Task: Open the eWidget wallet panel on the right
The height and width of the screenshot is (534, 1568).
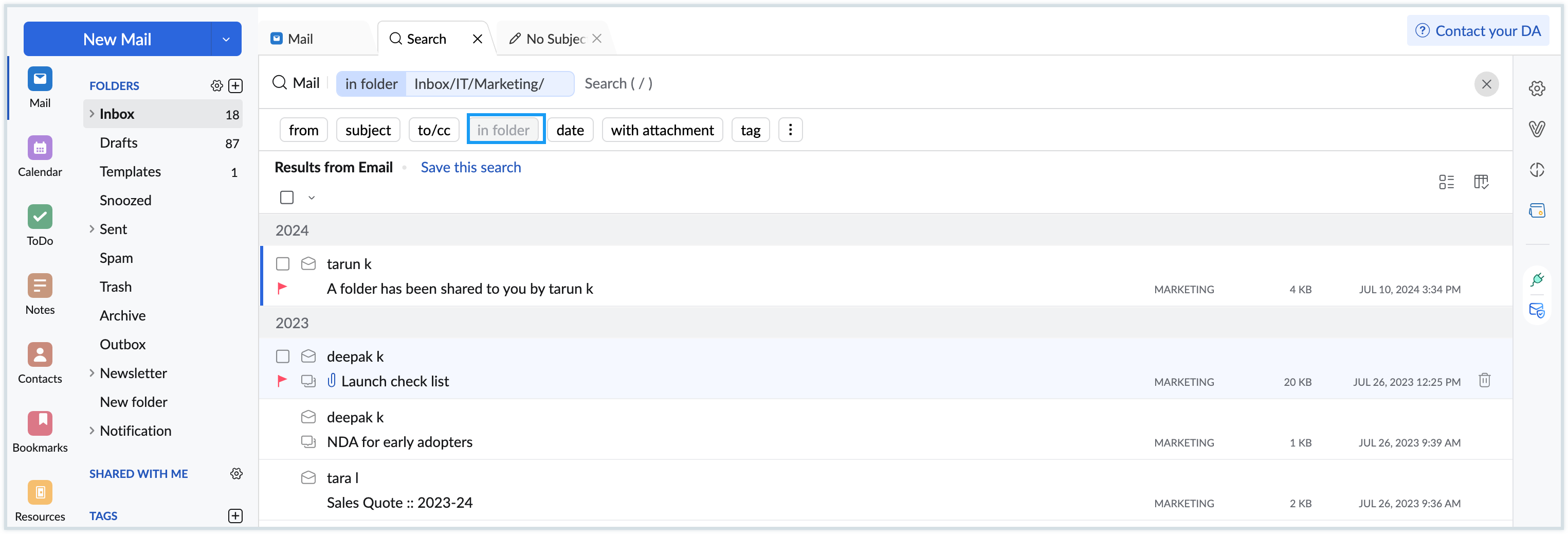Action: [x=1538, y=210]
